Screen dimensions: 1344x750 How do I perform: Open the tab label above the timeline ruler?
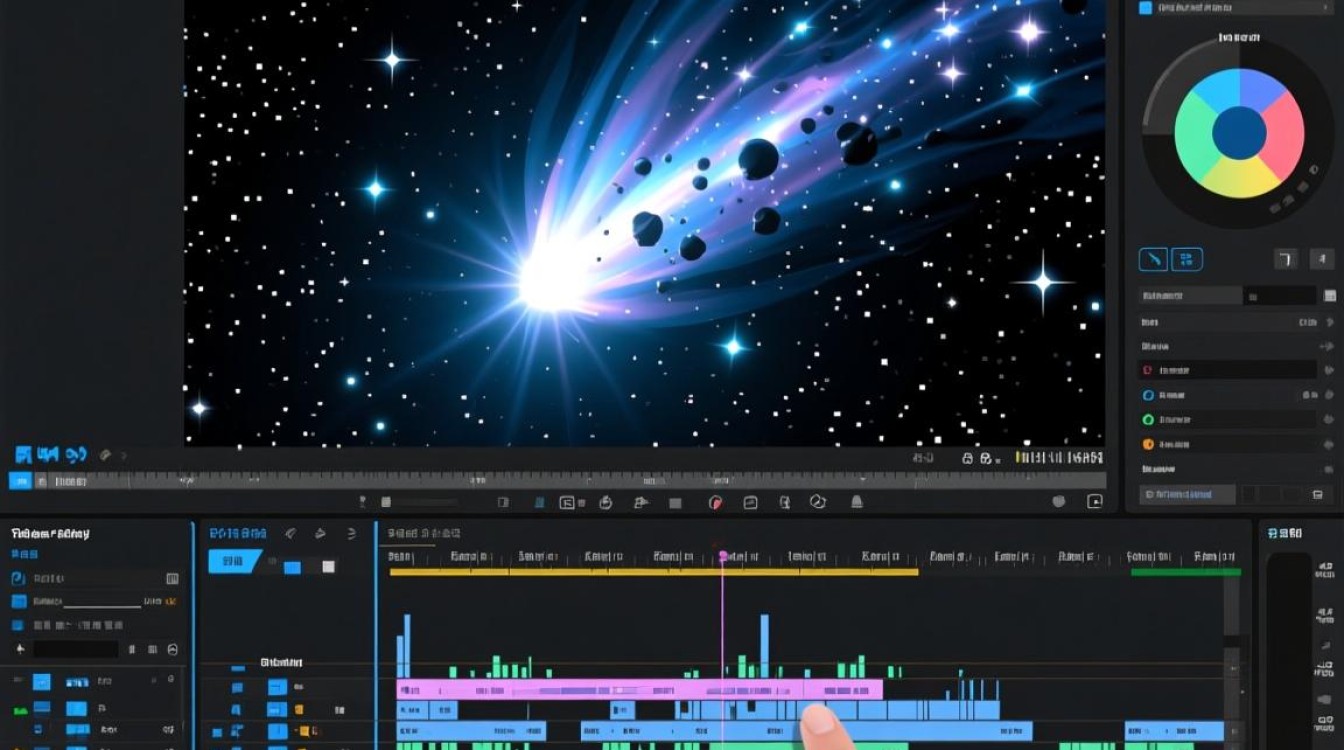[424, 534]
